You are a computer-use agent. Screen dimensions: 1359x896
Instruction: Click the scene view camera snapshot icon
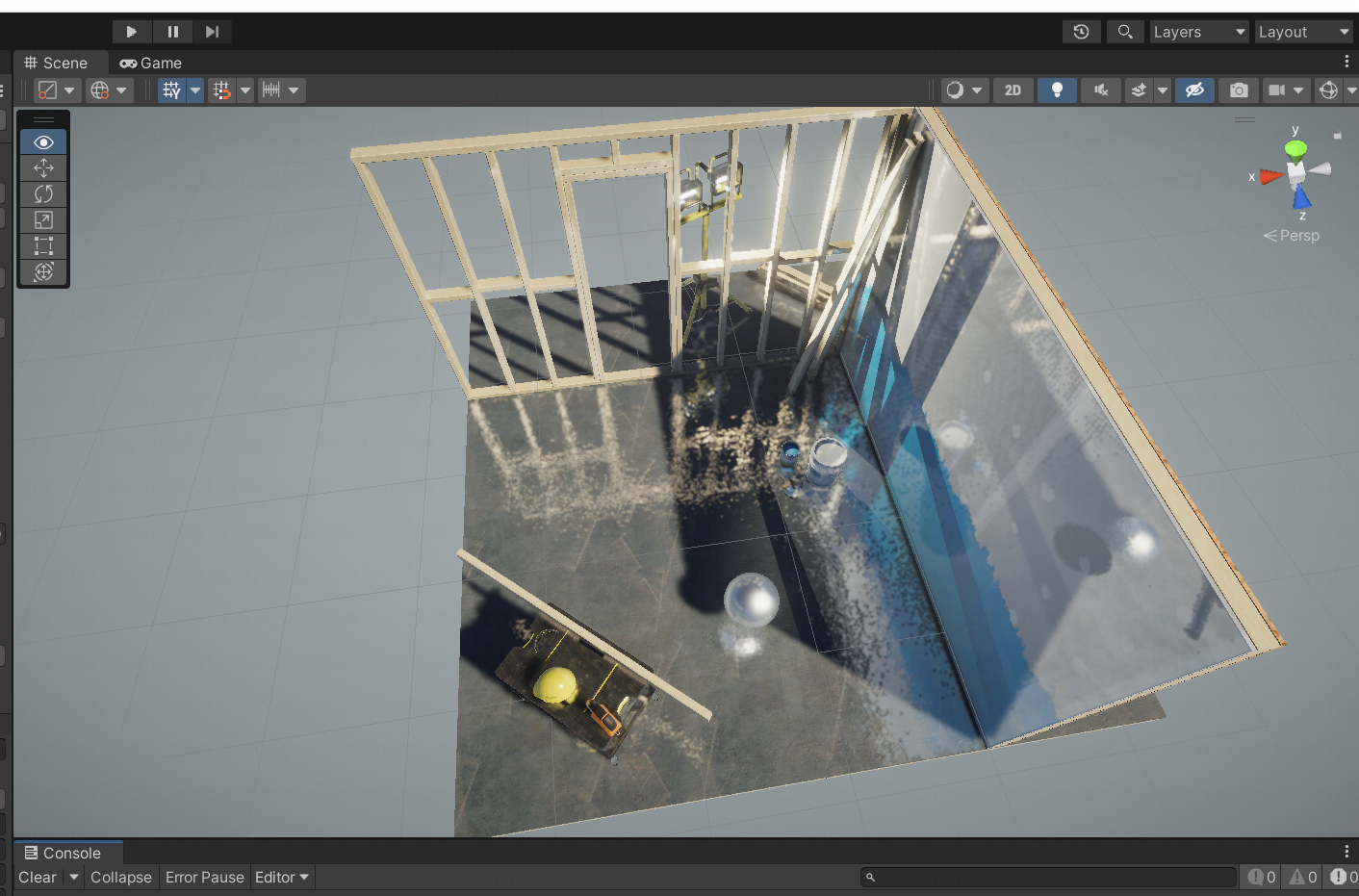point(1238,90)
